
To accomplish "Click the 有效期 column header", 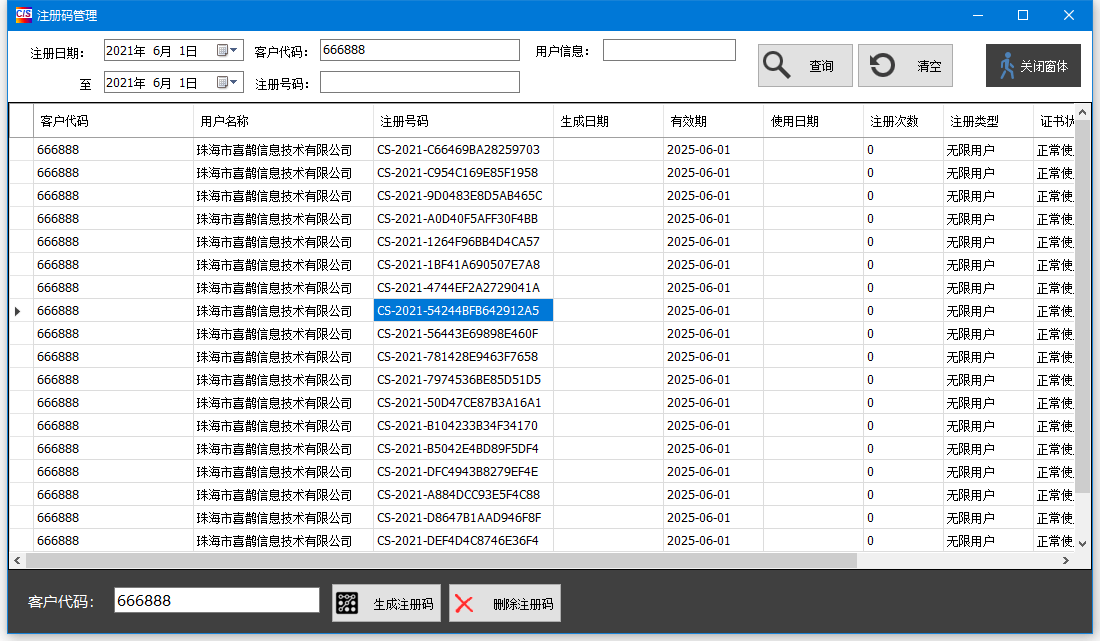I will coord(713,121).
